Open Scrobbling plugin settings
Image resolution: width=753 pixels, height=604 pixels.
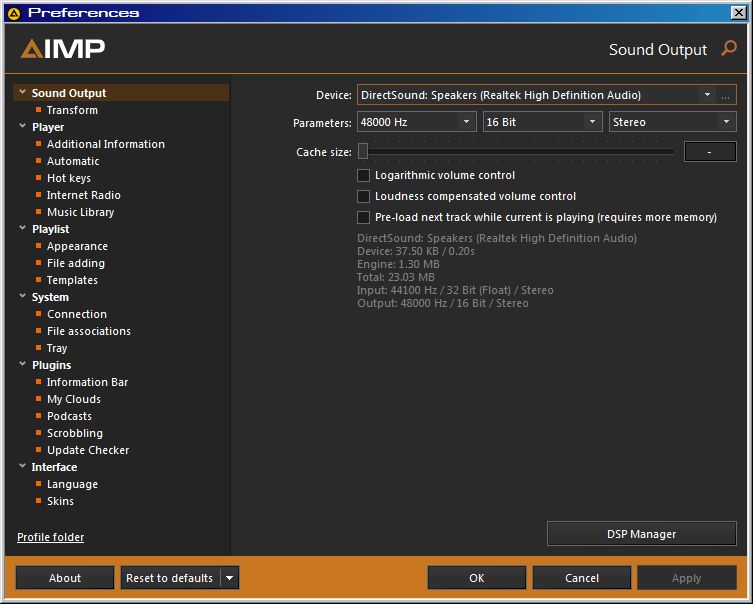[x=75, y=433]
